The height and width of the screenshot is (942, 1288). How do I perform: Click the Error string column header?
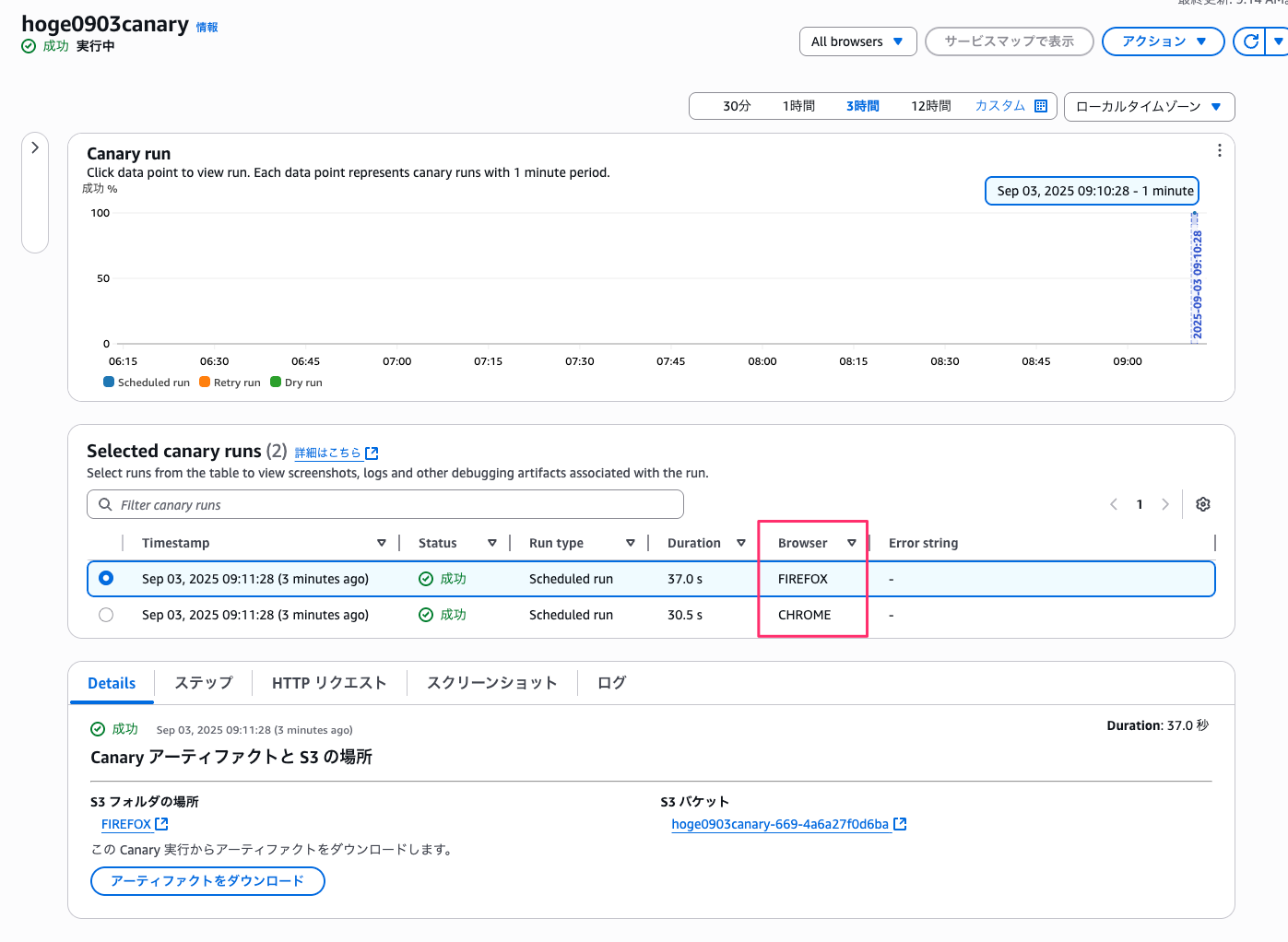click(923, 543)
